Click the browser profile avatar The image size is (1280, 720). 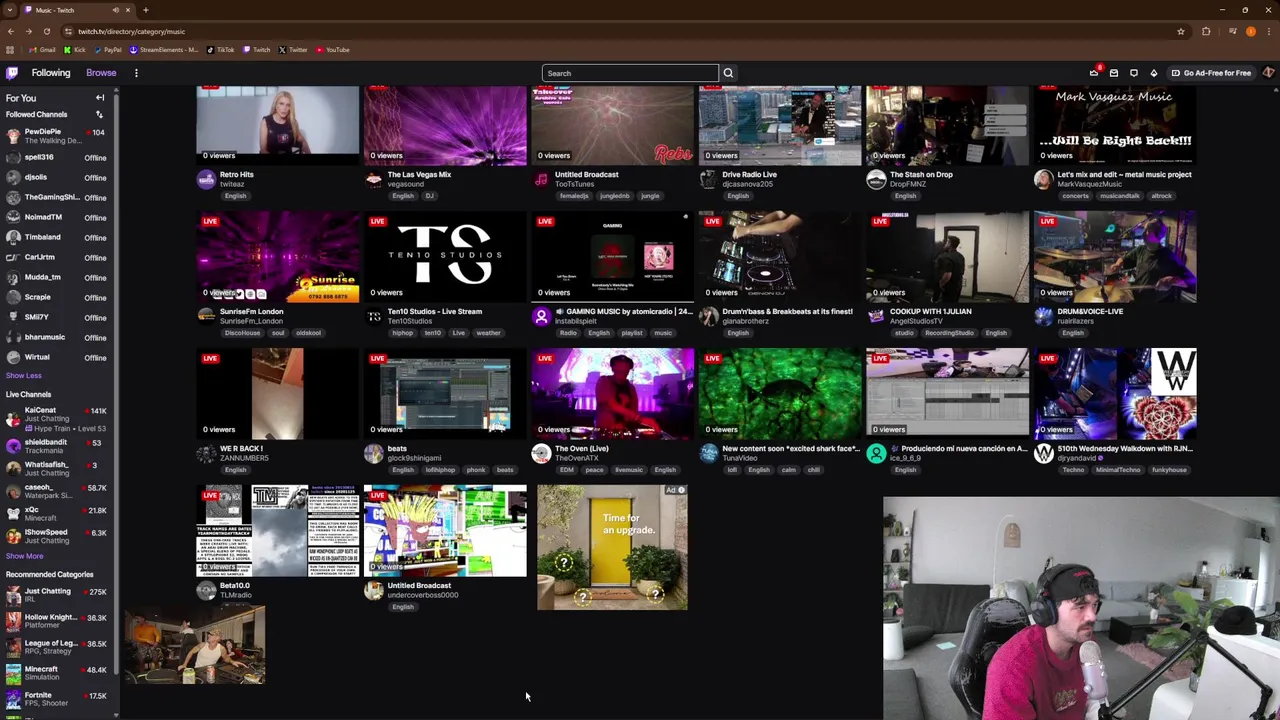coord(1250,31)
